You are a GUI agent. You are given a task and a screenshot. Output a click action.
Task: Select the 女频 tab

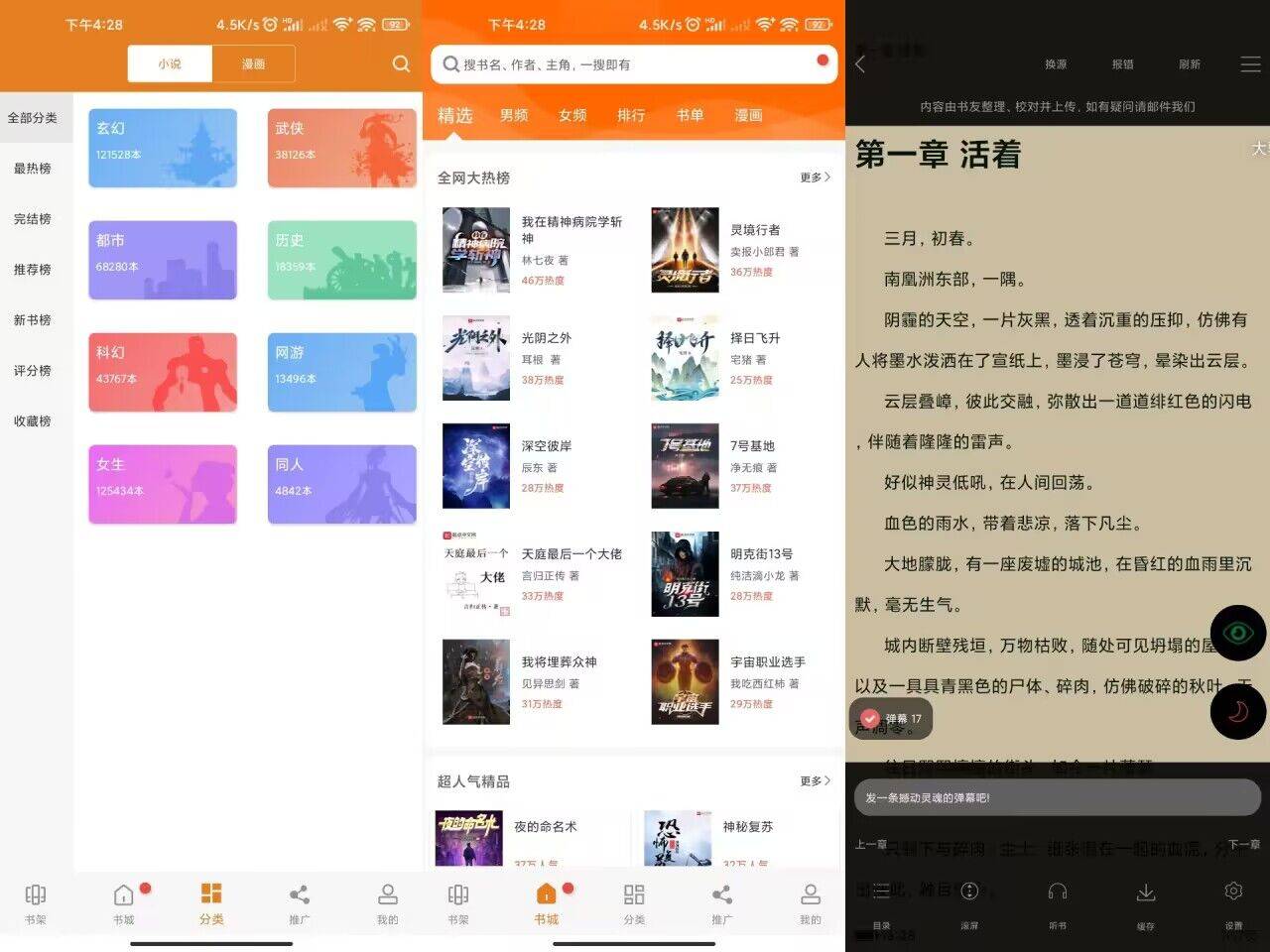pos(572,115)
